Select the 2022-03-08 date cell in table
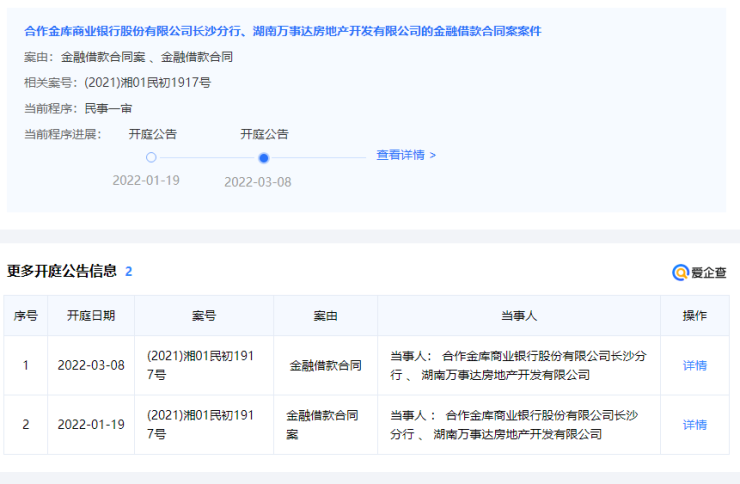 coord(91,366)
